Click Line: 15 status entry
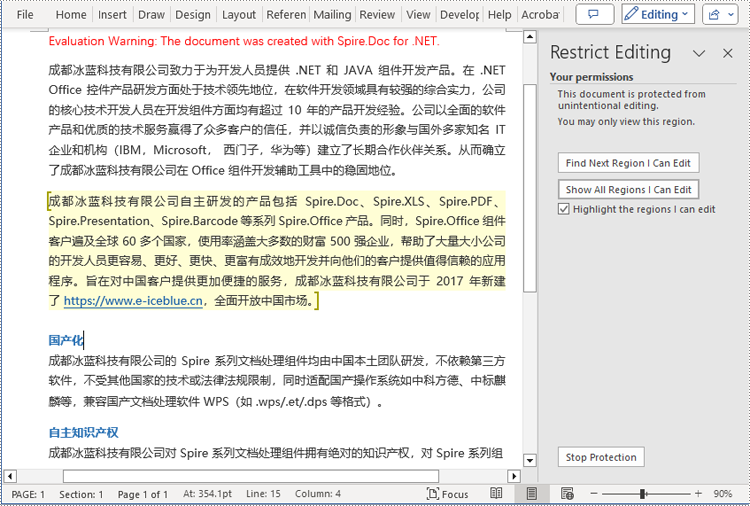This screenshot has height=506, width=750. [263, 494]
